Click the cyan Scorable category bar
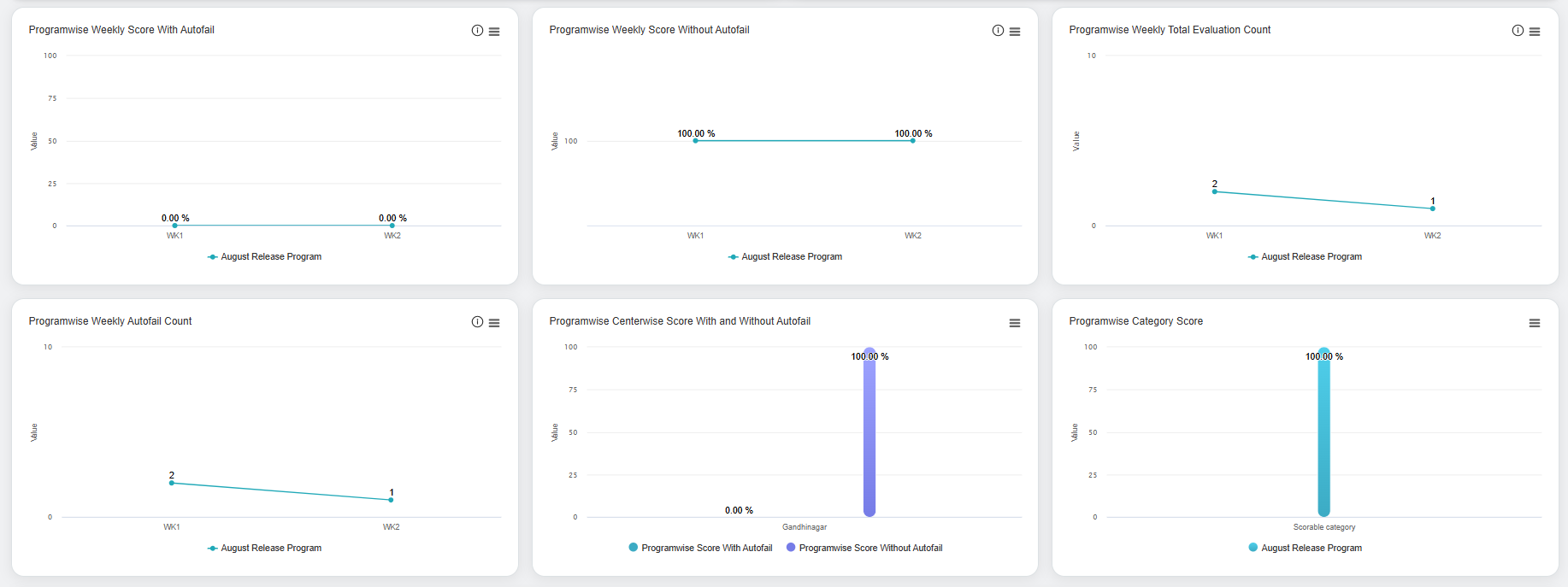The image size is (1568, 587). click(1323, 436)
